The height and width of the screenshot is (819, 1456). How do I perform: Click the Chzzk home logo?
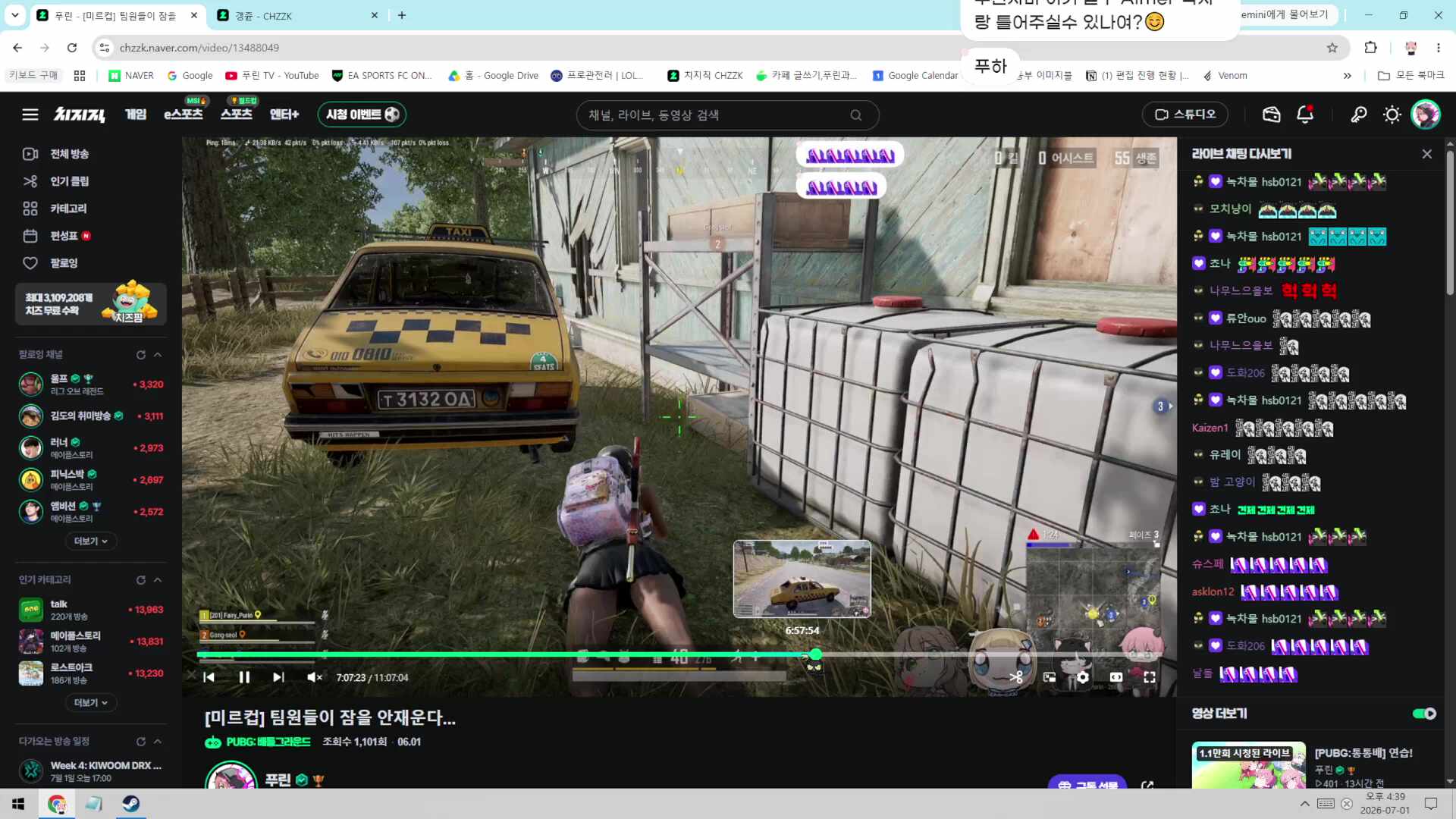[x=80, y=115]
